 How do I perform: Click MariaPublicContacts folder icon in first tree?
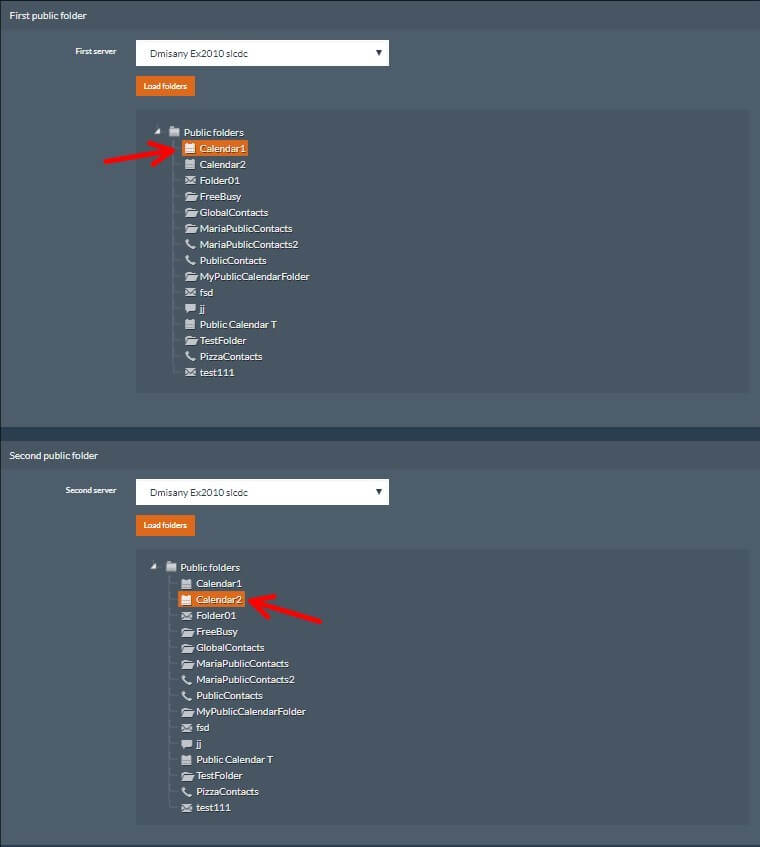(191, 228)
